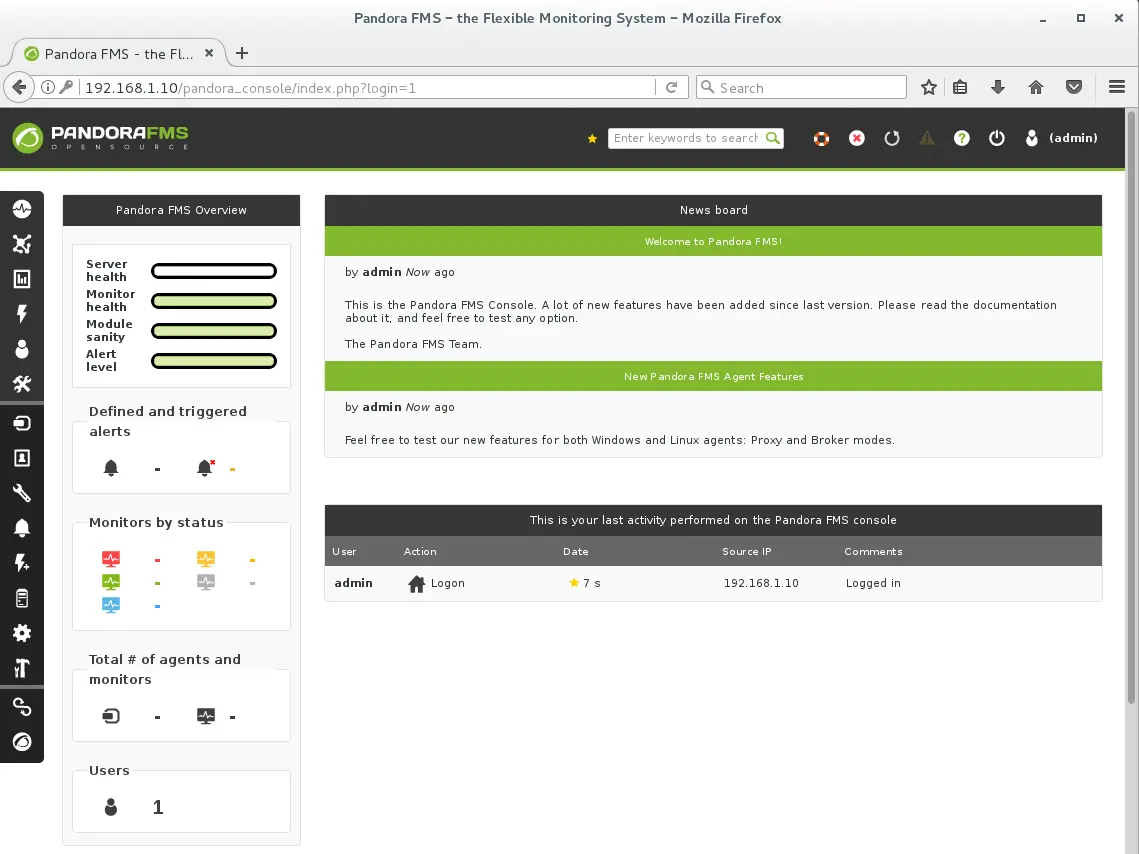Open the Configuration wrench sidebar icon
Image resolution: width=1139 pixels, height=854 pixels.
point(22,493)
